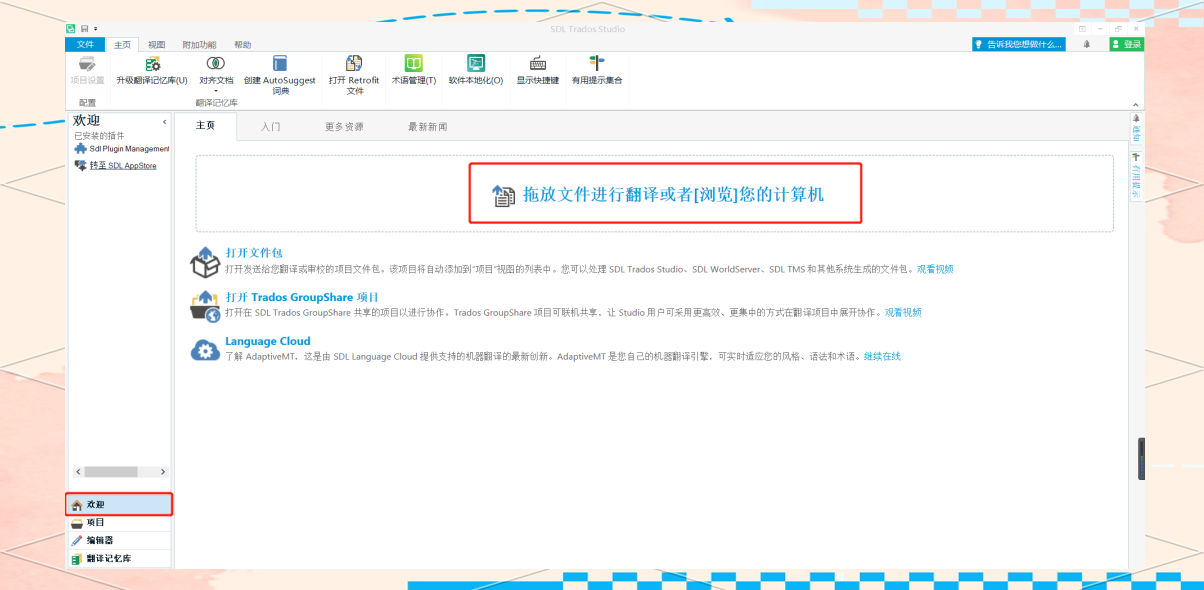1204x590 pixels.
Task: Click 观看视频 link in GroupShare description
Action: (903, 313)
